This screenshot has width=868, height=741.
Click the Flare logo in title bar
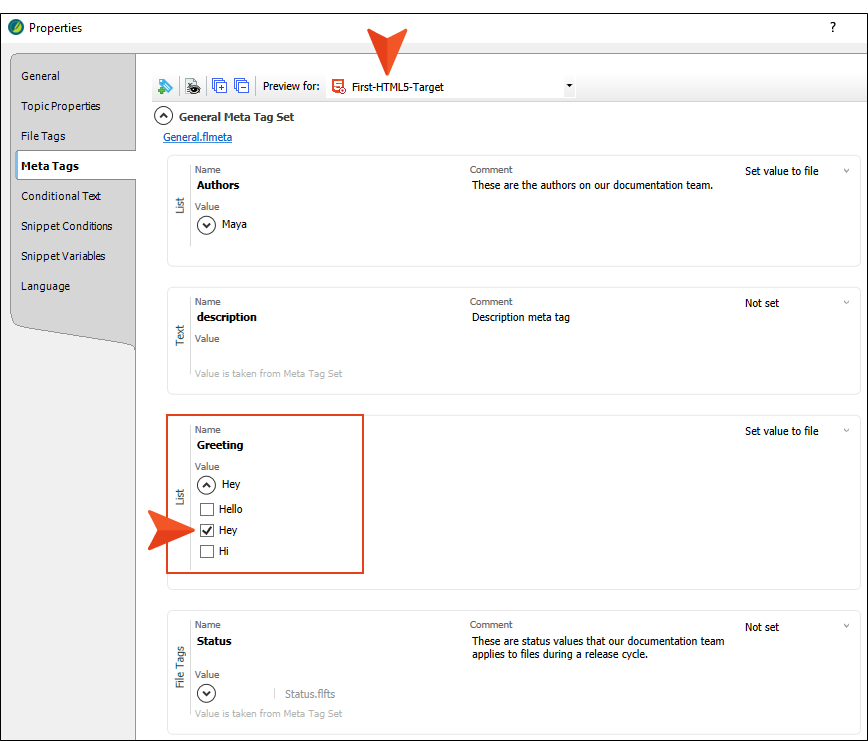(x=16, y=27)
